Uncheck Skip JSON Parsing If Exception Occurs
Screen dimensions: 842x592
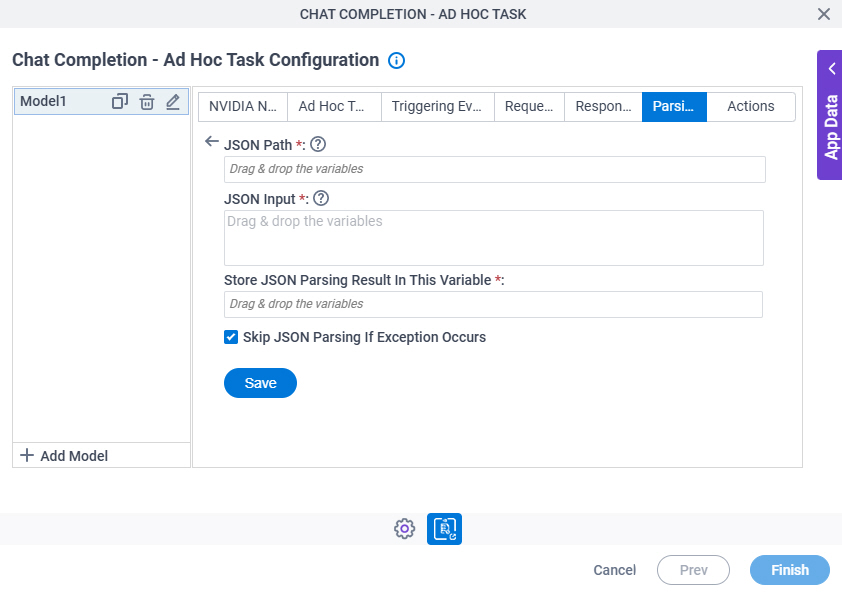[x=231, y=337]
